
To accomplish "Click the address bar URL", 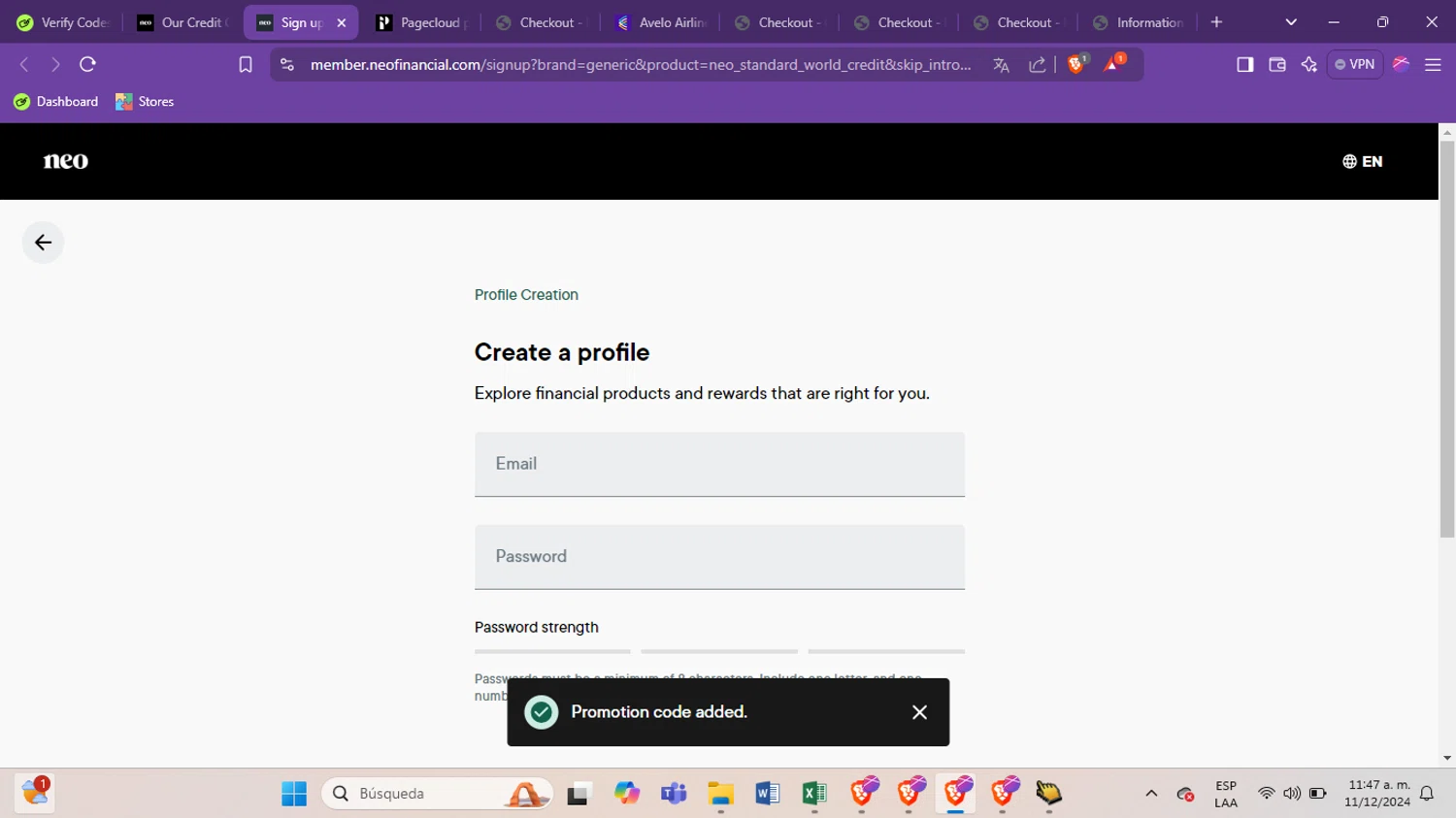I will (x=641, y=64).
